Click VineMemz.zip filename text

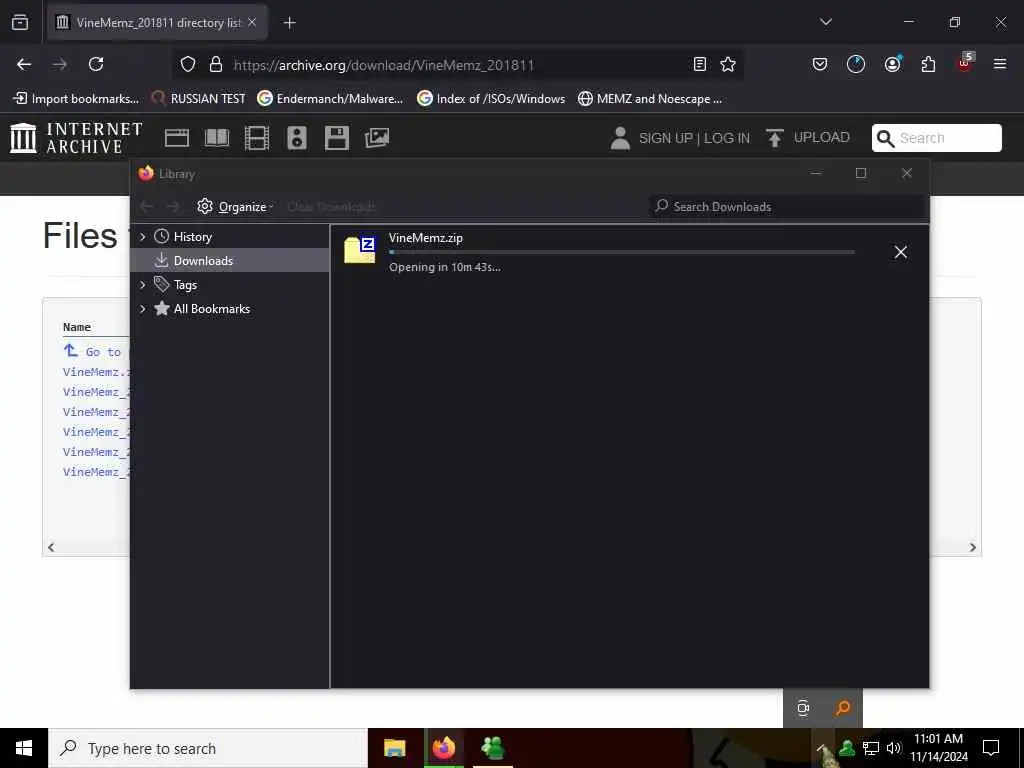point(426,238)
